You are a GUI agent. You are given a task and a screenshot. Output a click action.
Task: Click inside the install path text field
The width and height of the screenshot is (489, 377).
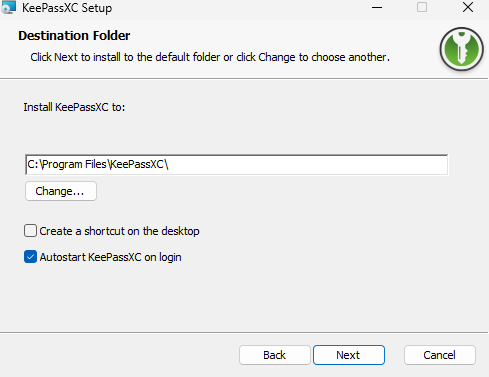point(236,164)
